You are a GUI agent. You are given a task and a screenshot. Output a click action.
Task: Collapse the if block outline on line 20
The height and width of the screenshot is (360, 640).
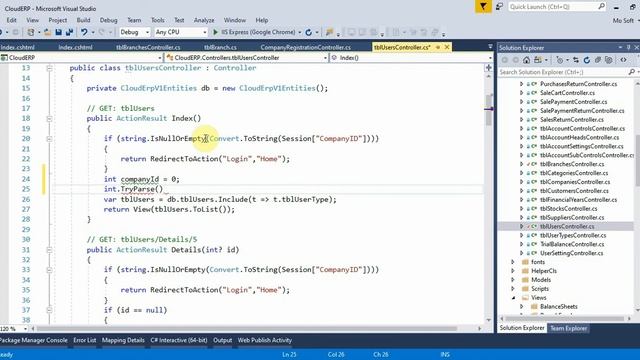pyautogui.click(x=49, y=139)
